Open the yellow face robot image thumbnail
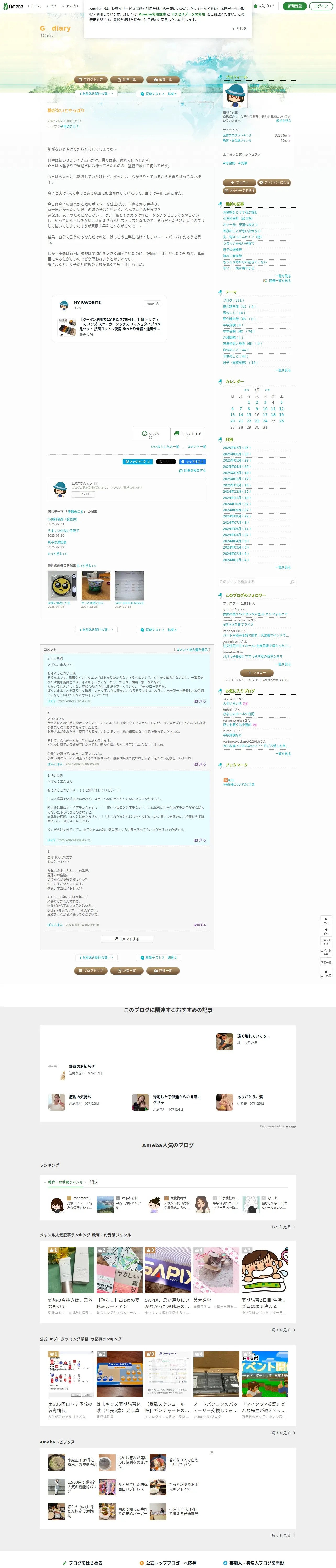Viewport: 336px width, 1568px height. (62, 586)
